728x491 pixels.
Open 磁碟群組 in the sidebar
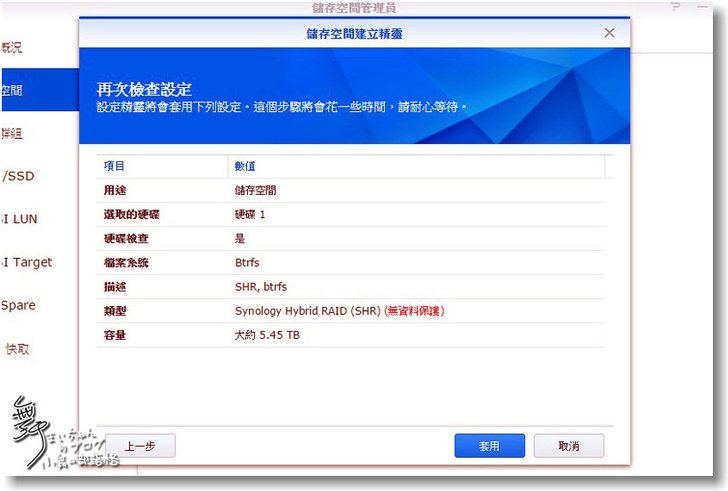pyautogui.click(x=12, y=133)
